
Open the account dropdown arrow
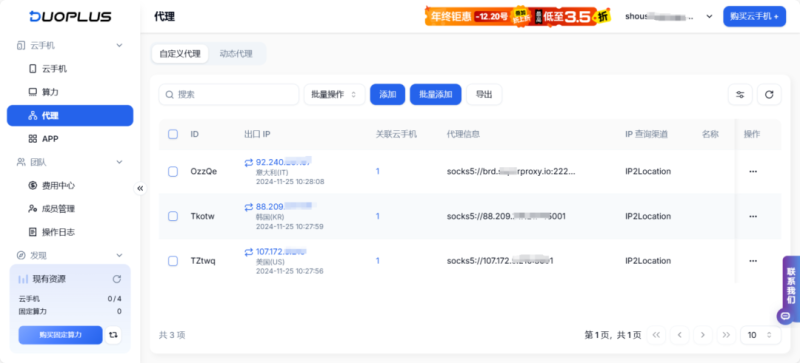[709, 16]
